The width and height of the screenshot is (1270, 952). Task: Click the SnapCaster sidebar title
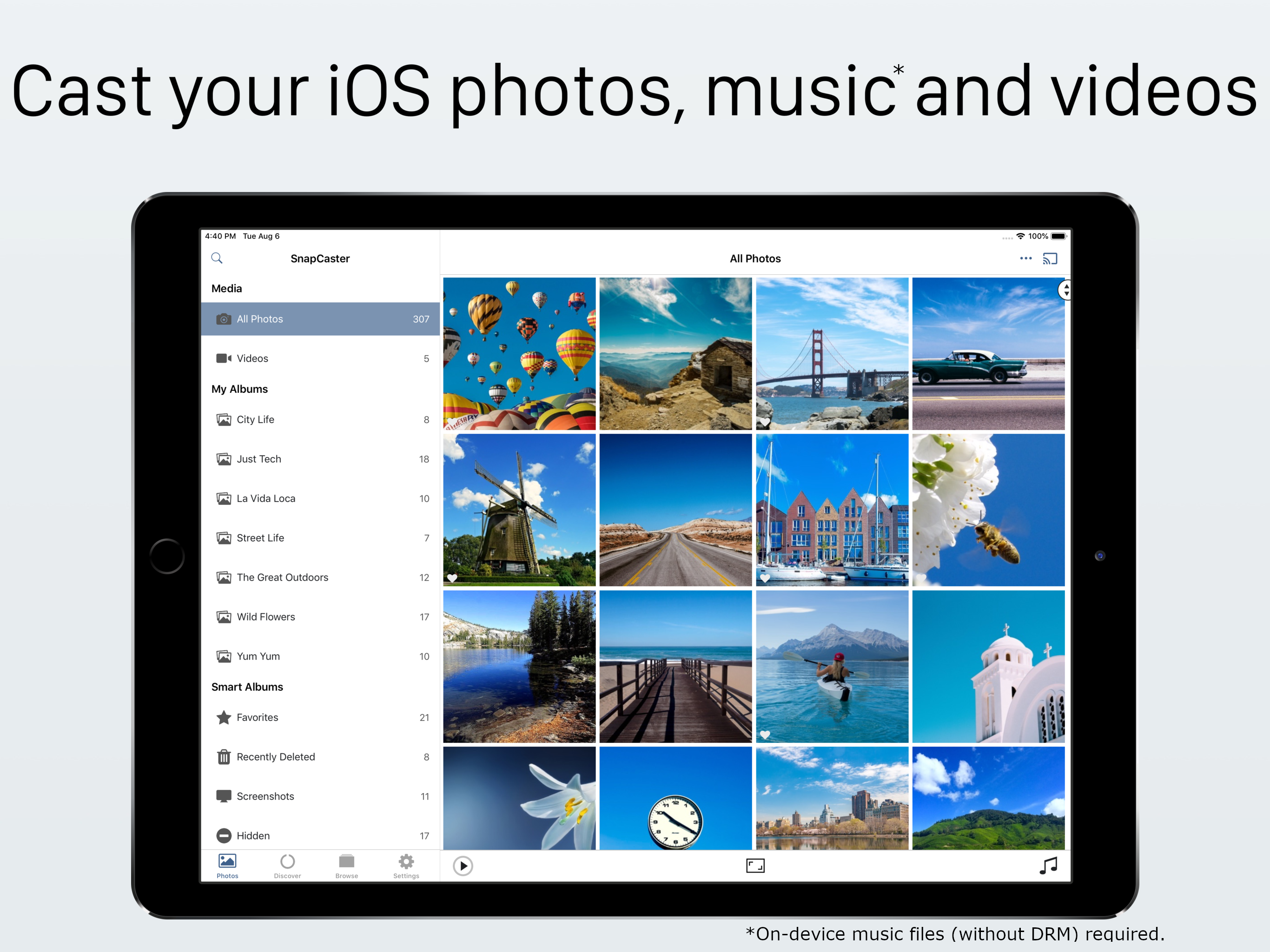tap(320, 258)
